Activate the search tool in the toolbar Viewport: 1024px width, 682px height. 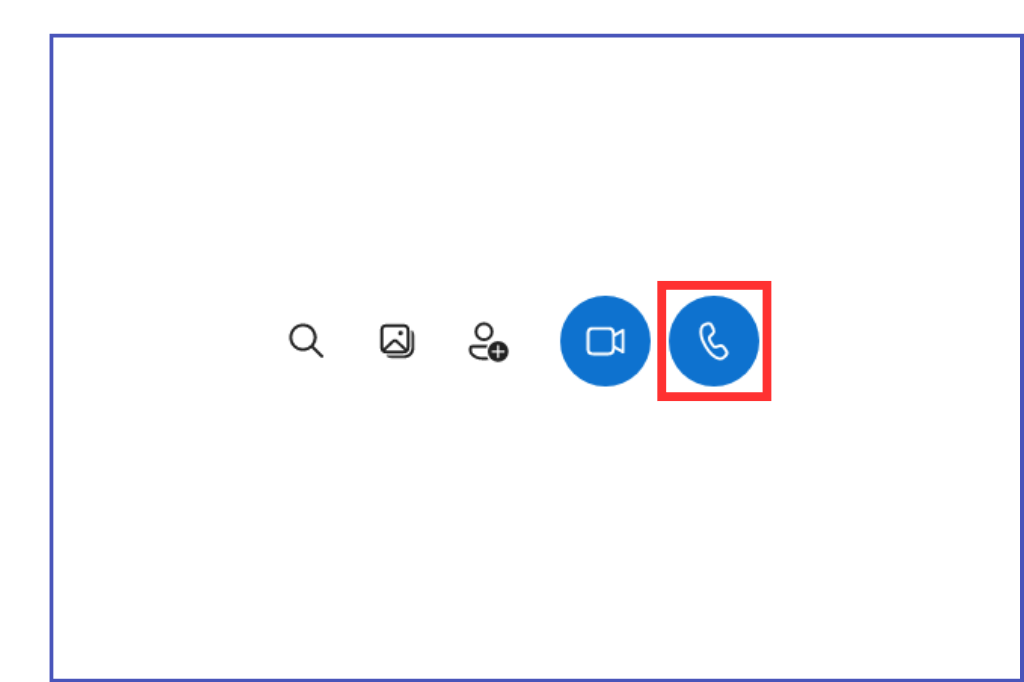click(306, 340)
